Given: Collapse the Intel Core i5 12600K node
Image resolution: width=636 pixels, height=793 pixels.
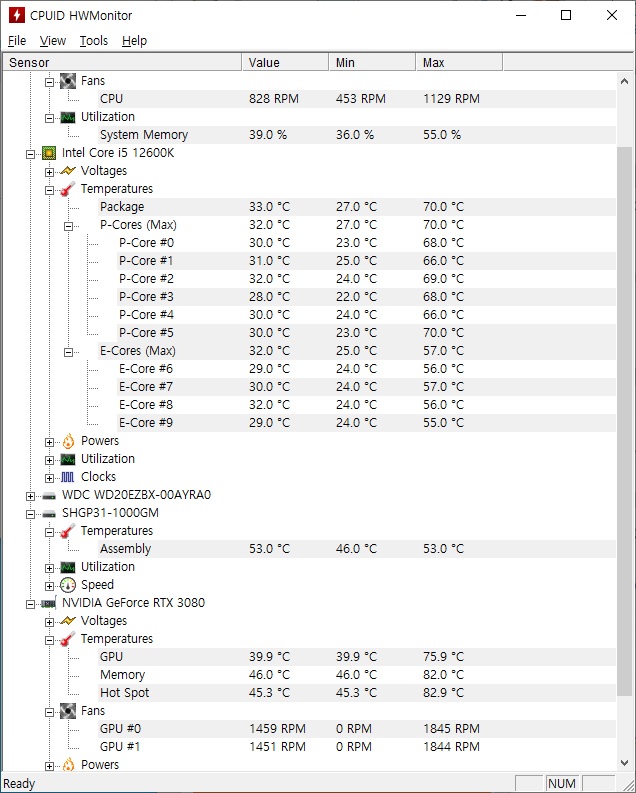Looking at the screenshot, I should (30, 154).
